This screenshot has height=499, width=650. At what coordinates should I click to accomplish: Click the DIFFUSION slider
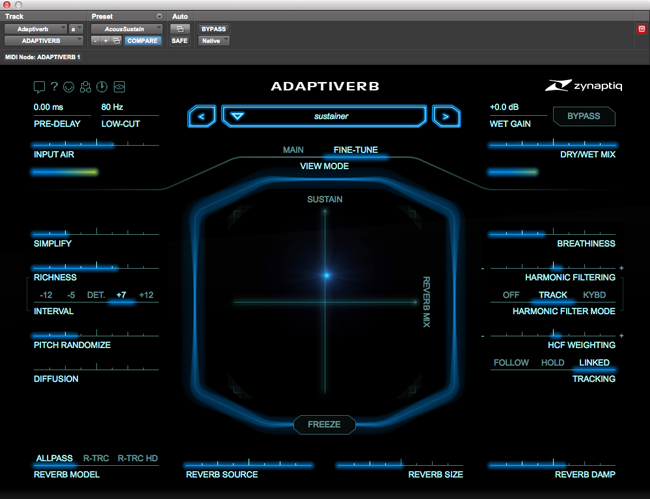click(x=96, y=368)
